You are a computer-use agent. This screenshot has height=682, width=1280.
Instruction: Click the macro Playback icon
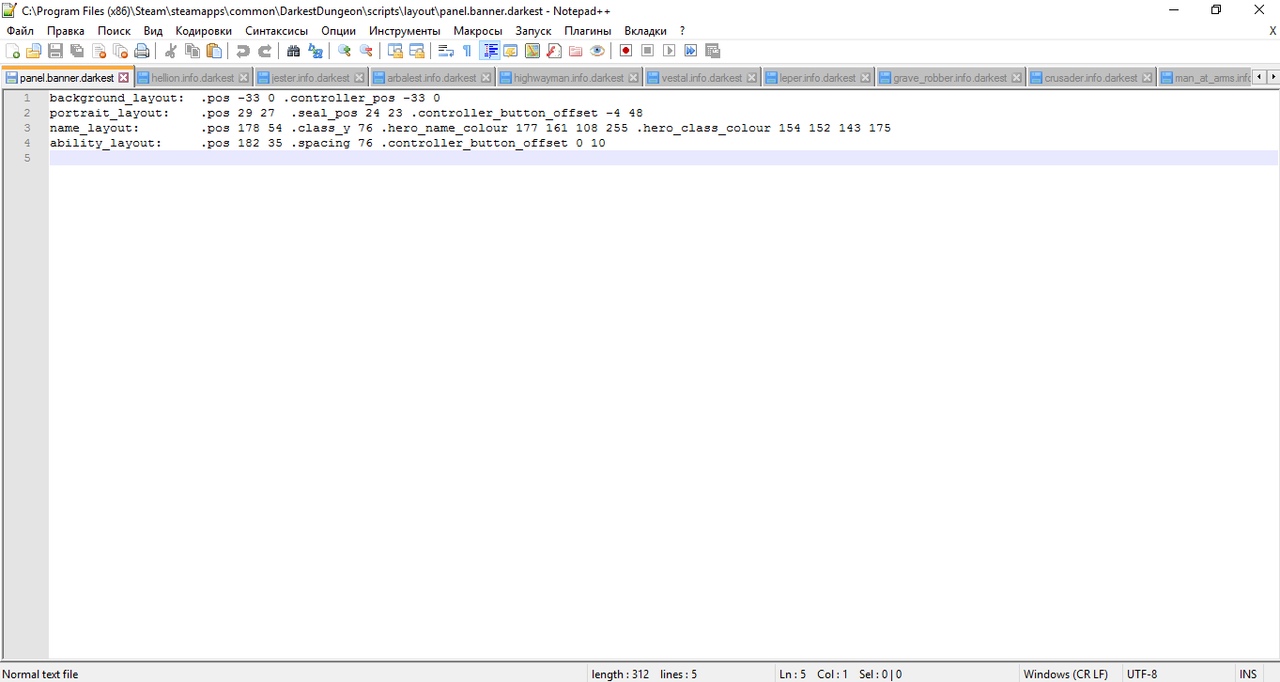pos(669,51)
